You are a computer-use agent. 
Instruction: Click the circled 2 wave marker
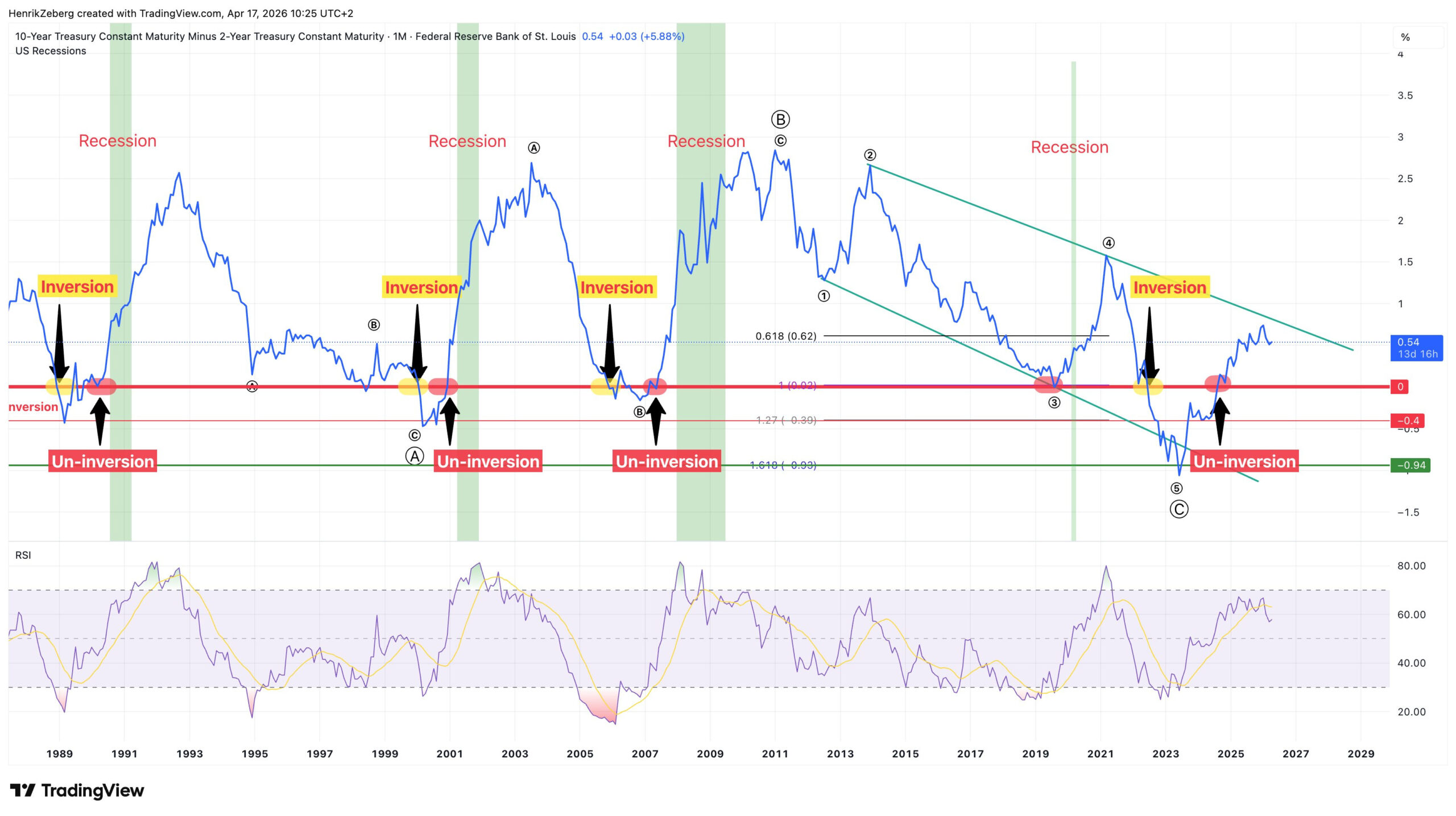(x=870, y=155)
